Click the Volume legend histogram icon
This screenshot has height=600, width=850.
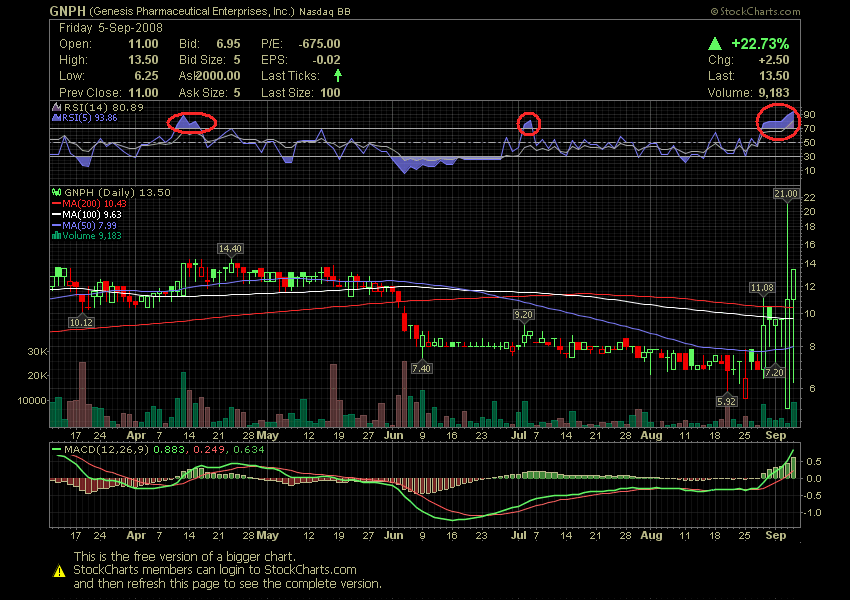pyautogui.click(x=55, y=236)
